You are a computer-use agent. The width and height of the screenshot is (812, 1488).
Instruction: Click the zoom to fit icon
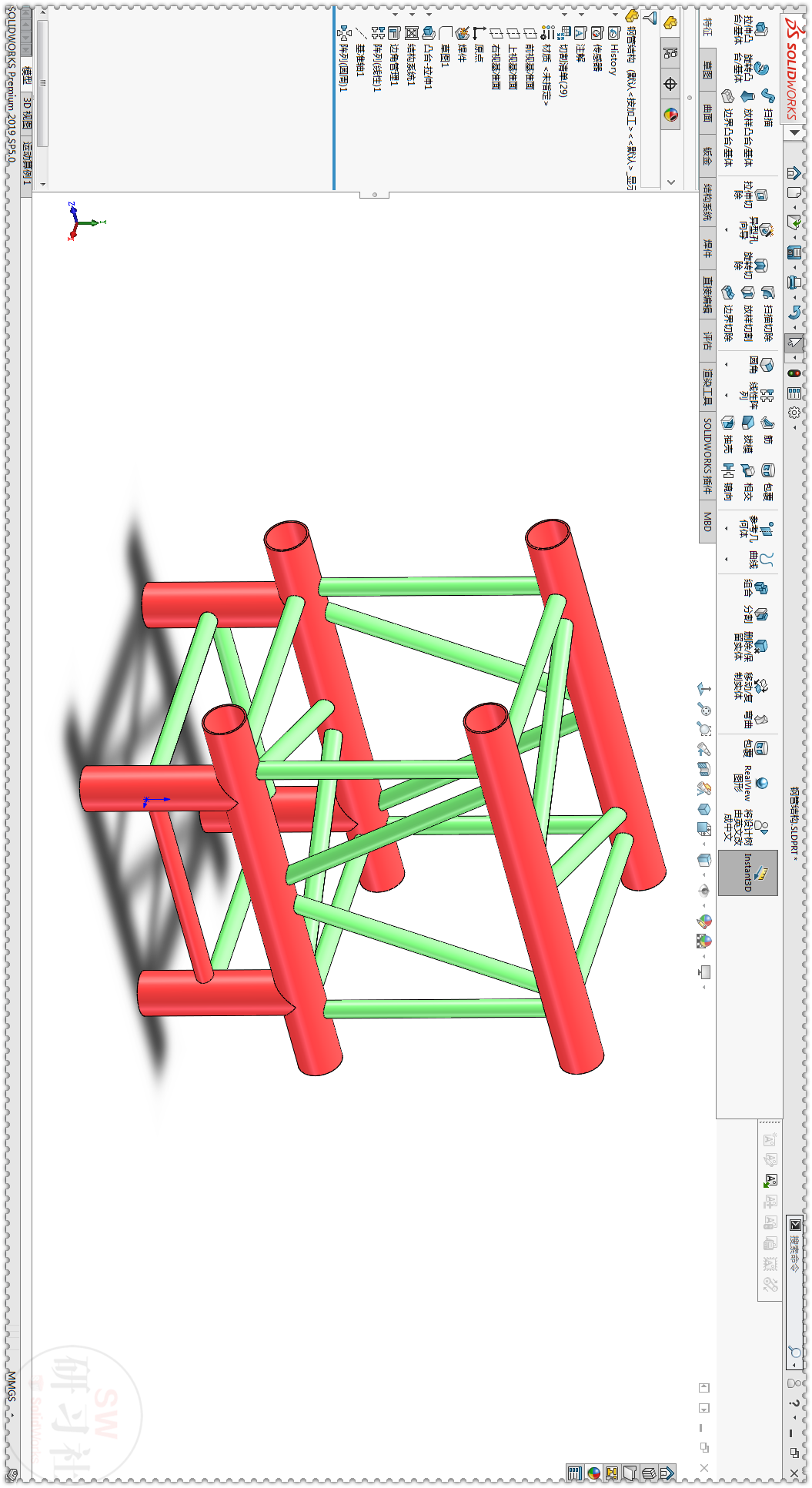point(704,708)
